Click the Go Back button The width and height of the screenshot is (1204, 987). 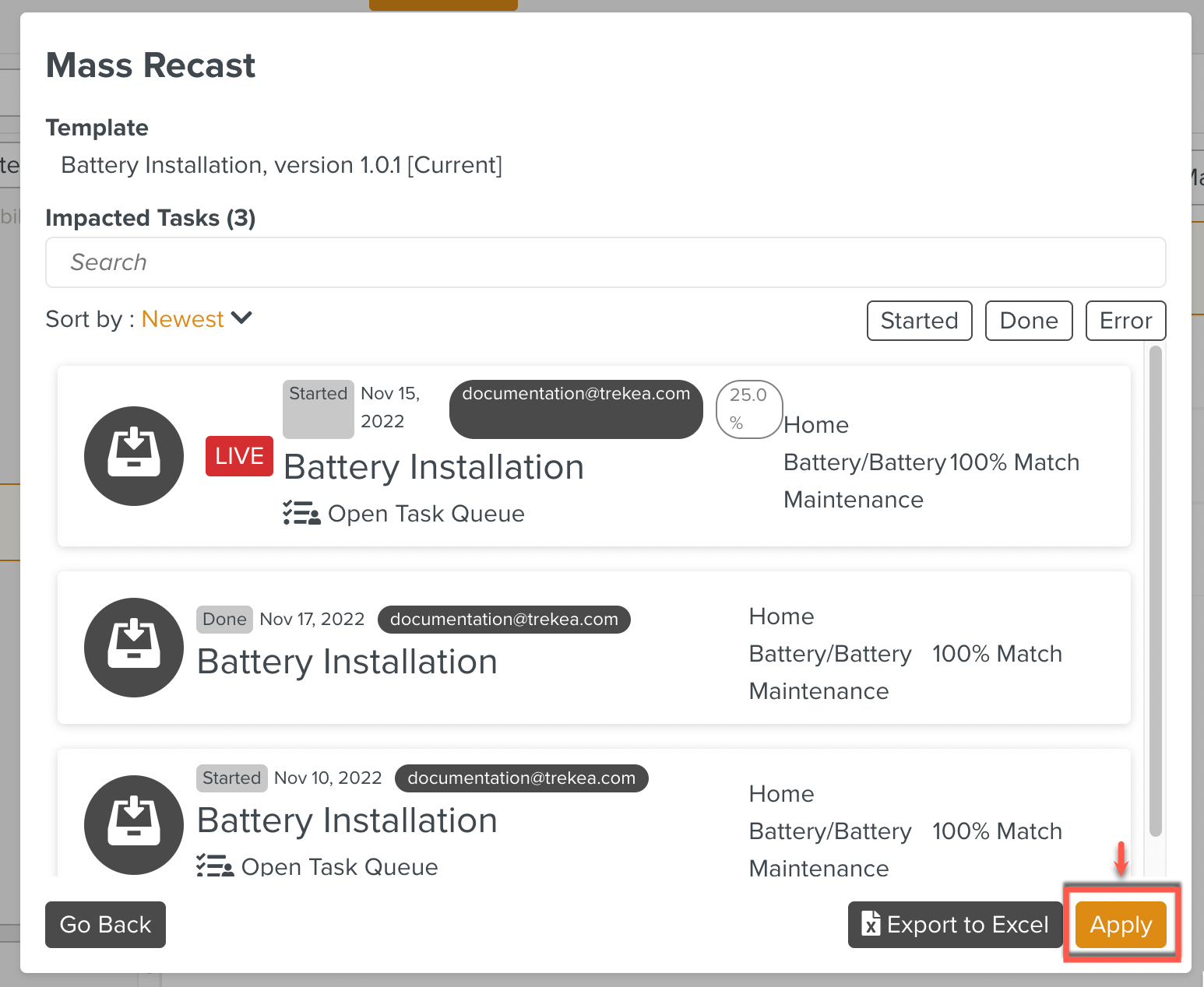click(x=105, y=924)
